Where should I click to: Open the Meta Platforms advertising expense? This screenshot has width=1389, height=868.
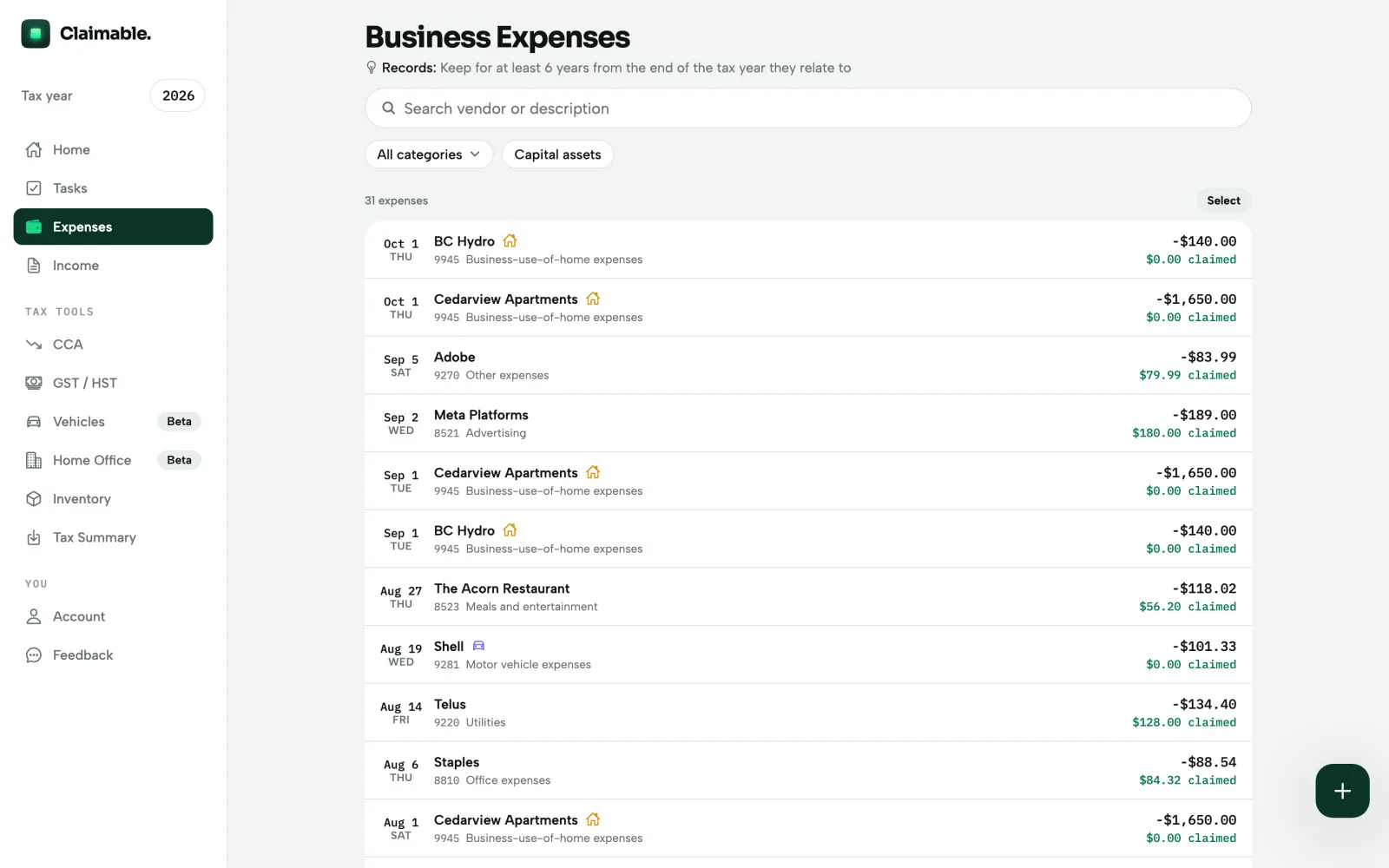(808, 424)
